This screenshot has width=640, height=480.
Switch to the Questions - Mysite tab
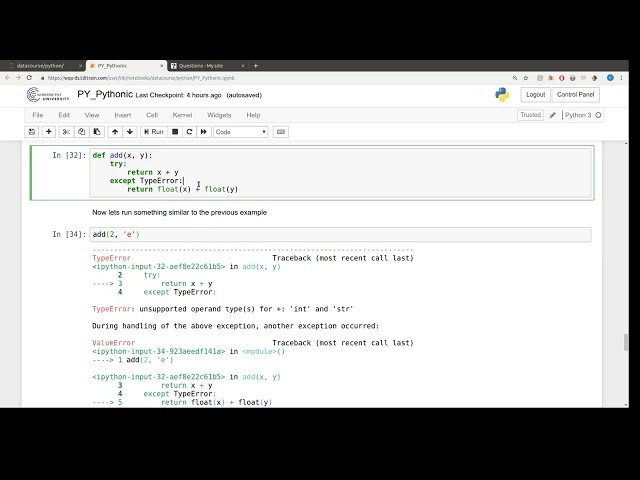(201, 66)
